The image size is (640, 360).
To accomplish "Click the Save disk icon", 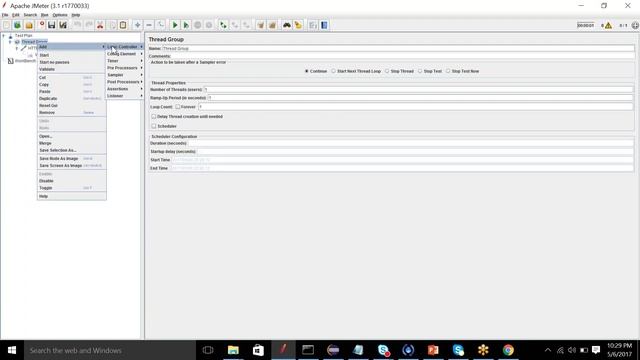I will pos(51,25).
